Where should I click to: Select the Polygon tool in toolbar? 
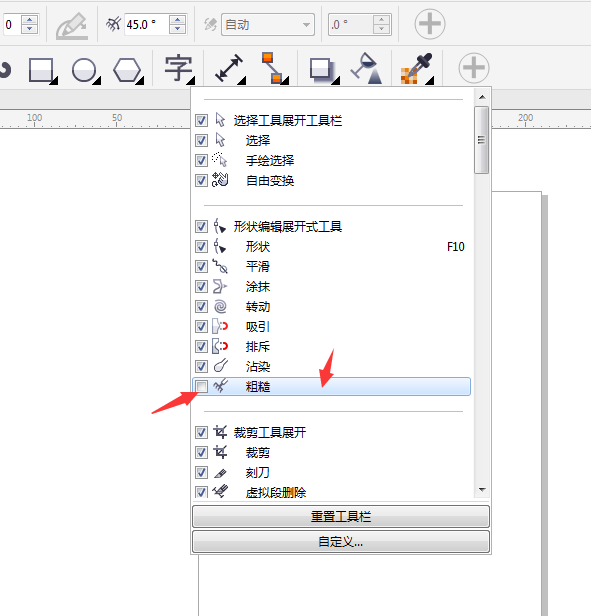[x=127, y=70]
